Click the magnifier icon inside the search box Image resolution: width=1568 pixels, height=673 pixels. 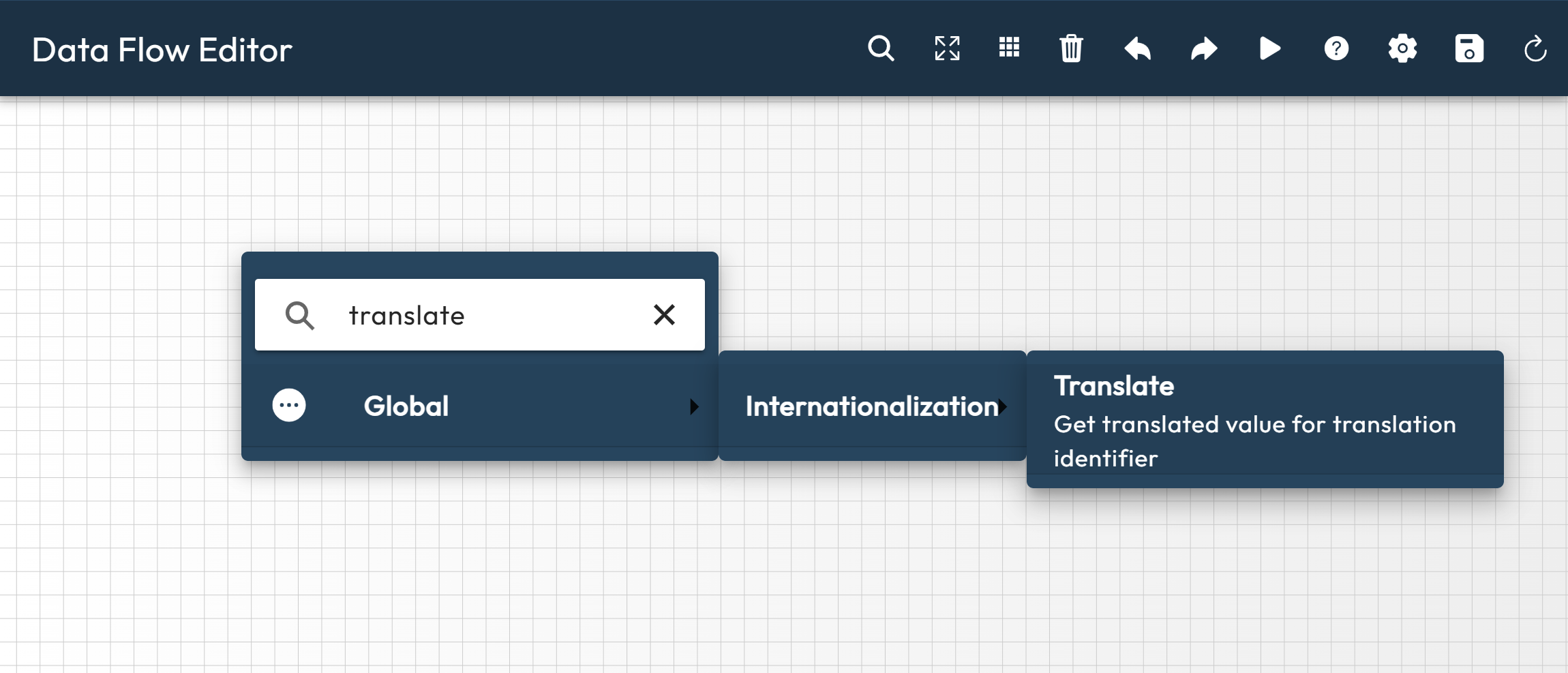click(x=299, y=316)
